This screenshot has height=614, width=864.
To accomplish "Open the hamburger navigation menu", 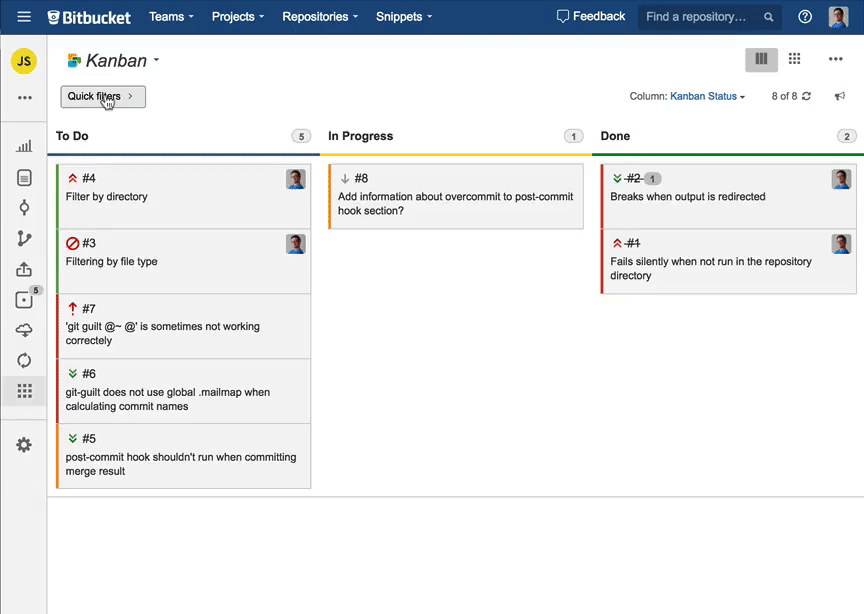I will (x=24, y=17).
